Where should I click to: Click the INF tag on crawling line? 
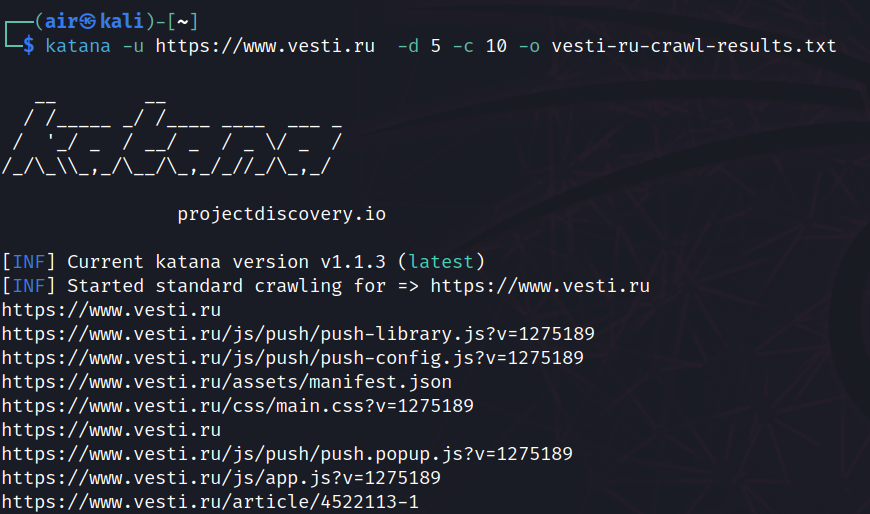pos(28,286)
